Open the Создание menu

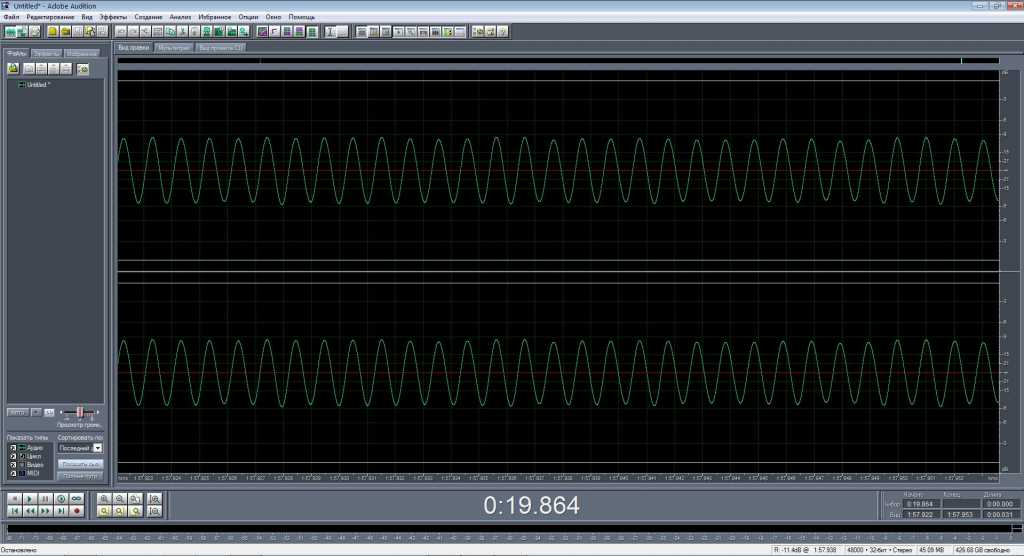tap(148, 17)
